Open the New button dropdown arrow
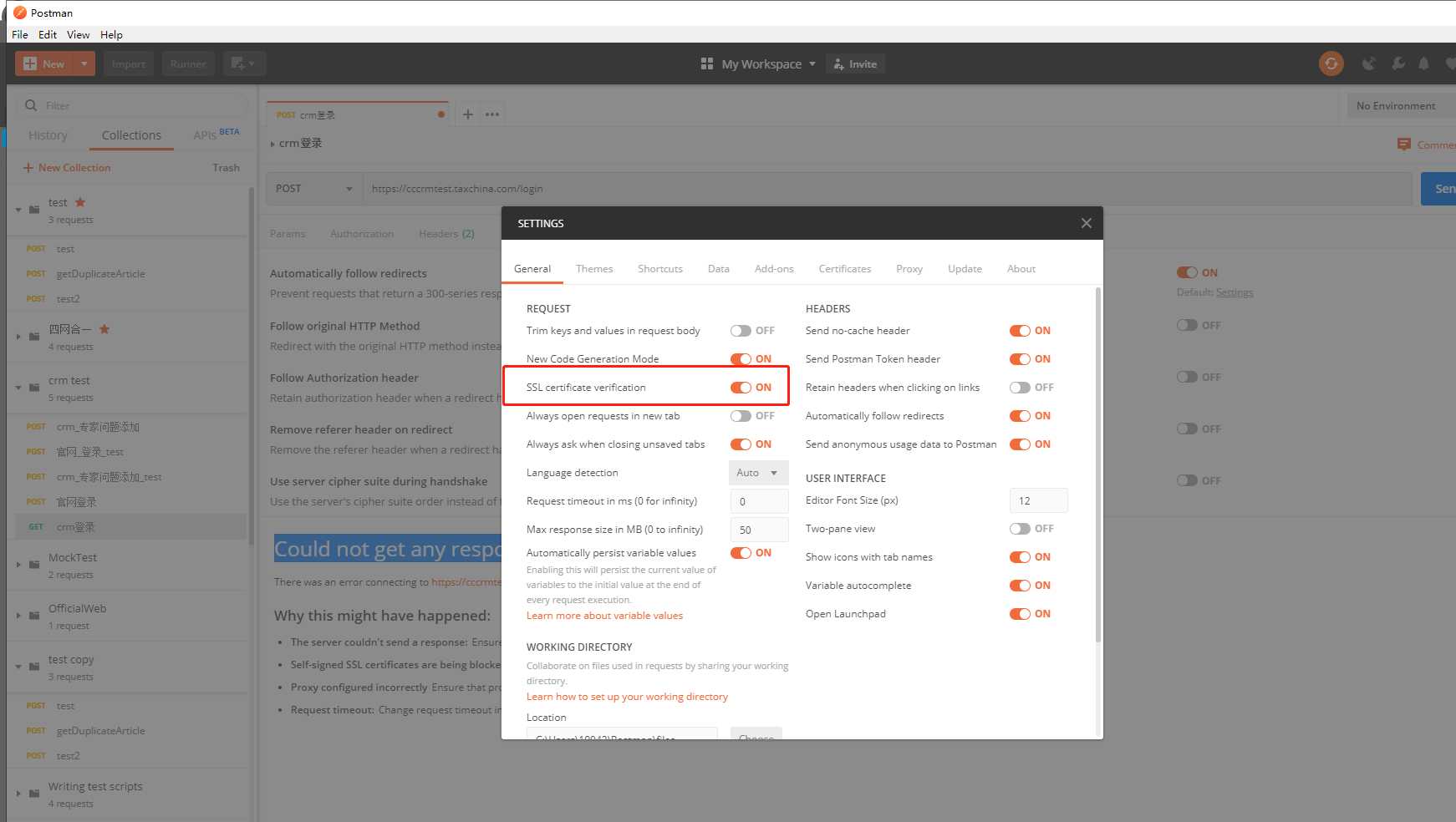This screenshot has height=822, width=1456. (x=84, y=63)
